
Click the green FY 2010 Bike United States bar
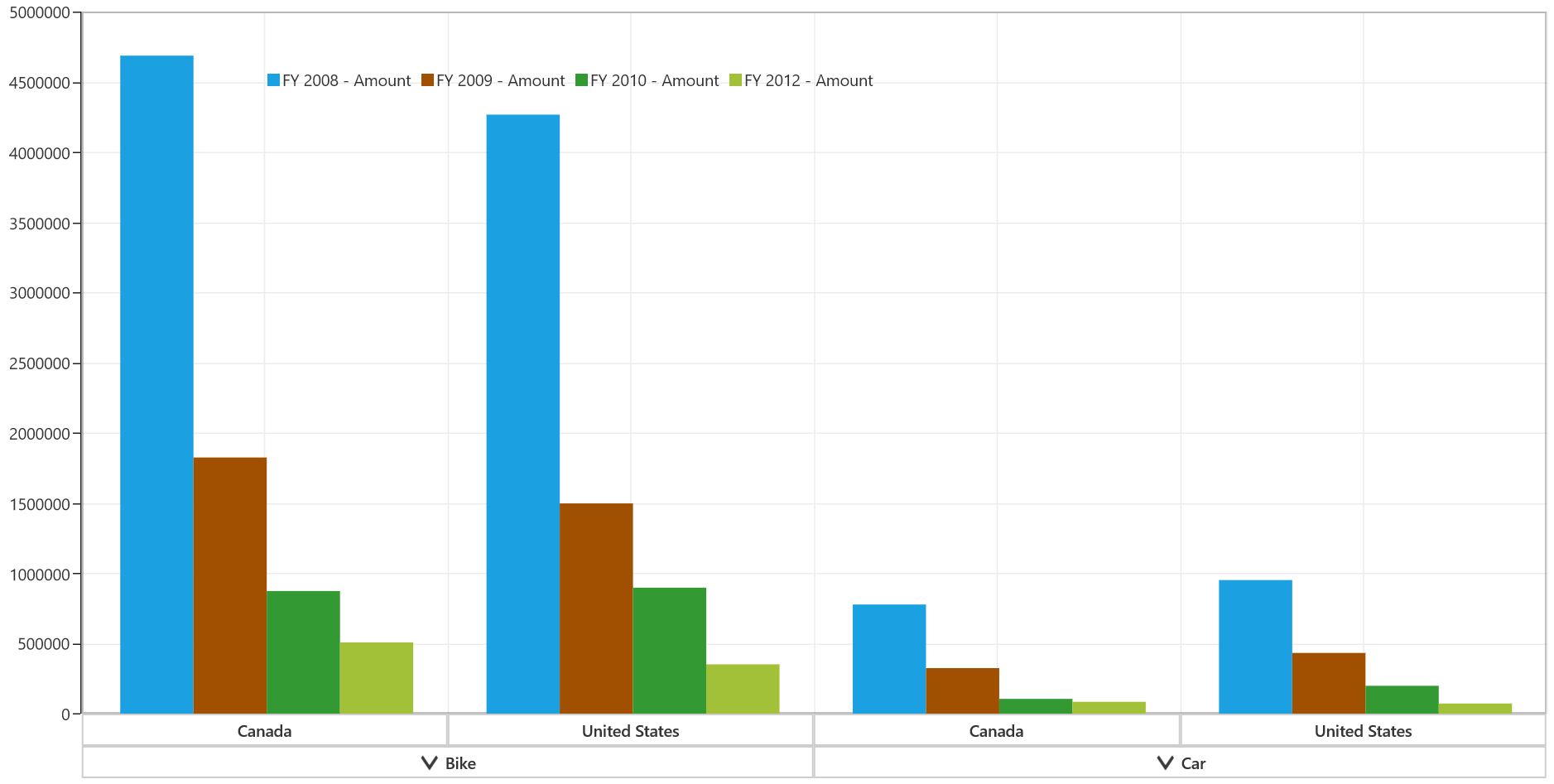click(669, 651)
